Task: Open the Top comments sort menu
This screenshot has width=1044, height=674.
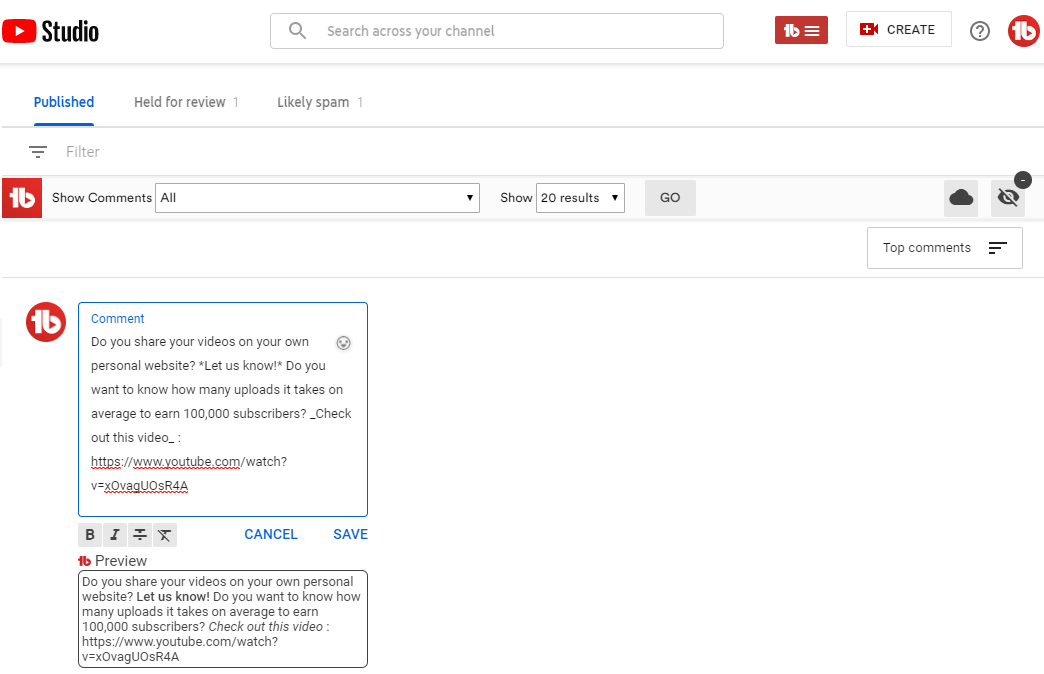Action: [x=944, y=248]
